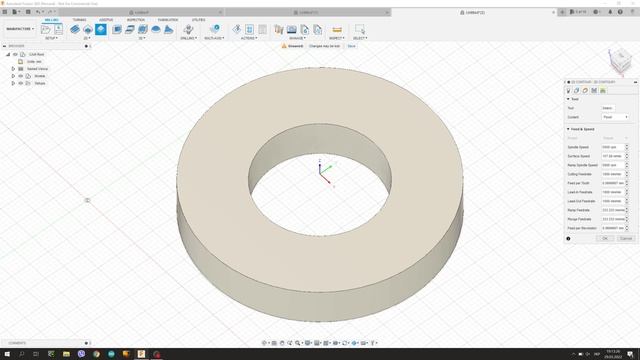Click the info icon beside OK
Viewport: 640px width, 360px height.
(x=568, y=238)
